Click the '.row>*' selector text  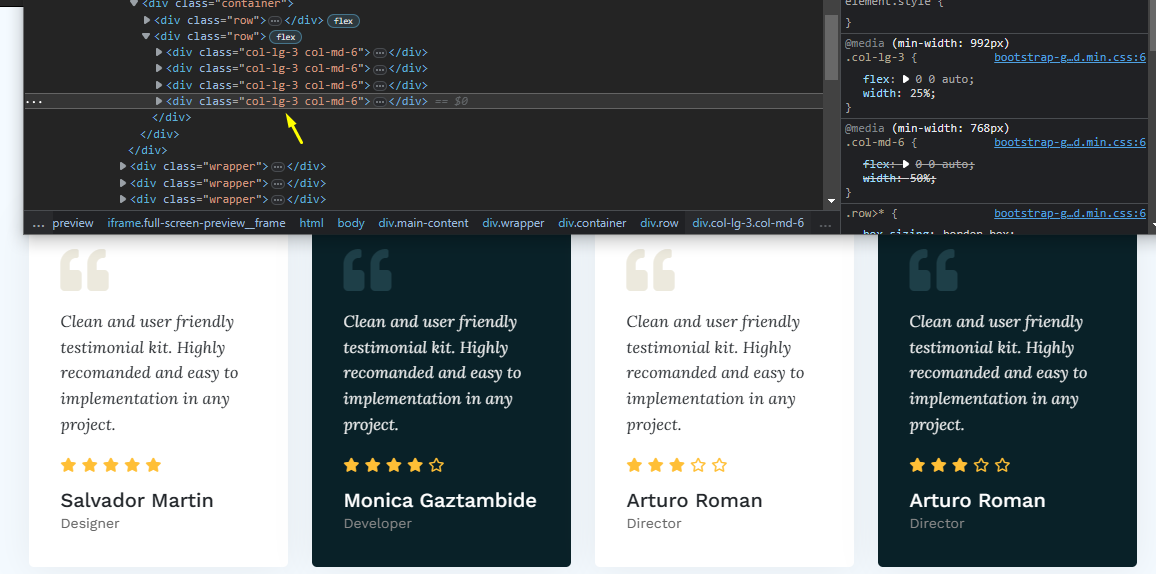click(x=863, y=214)
